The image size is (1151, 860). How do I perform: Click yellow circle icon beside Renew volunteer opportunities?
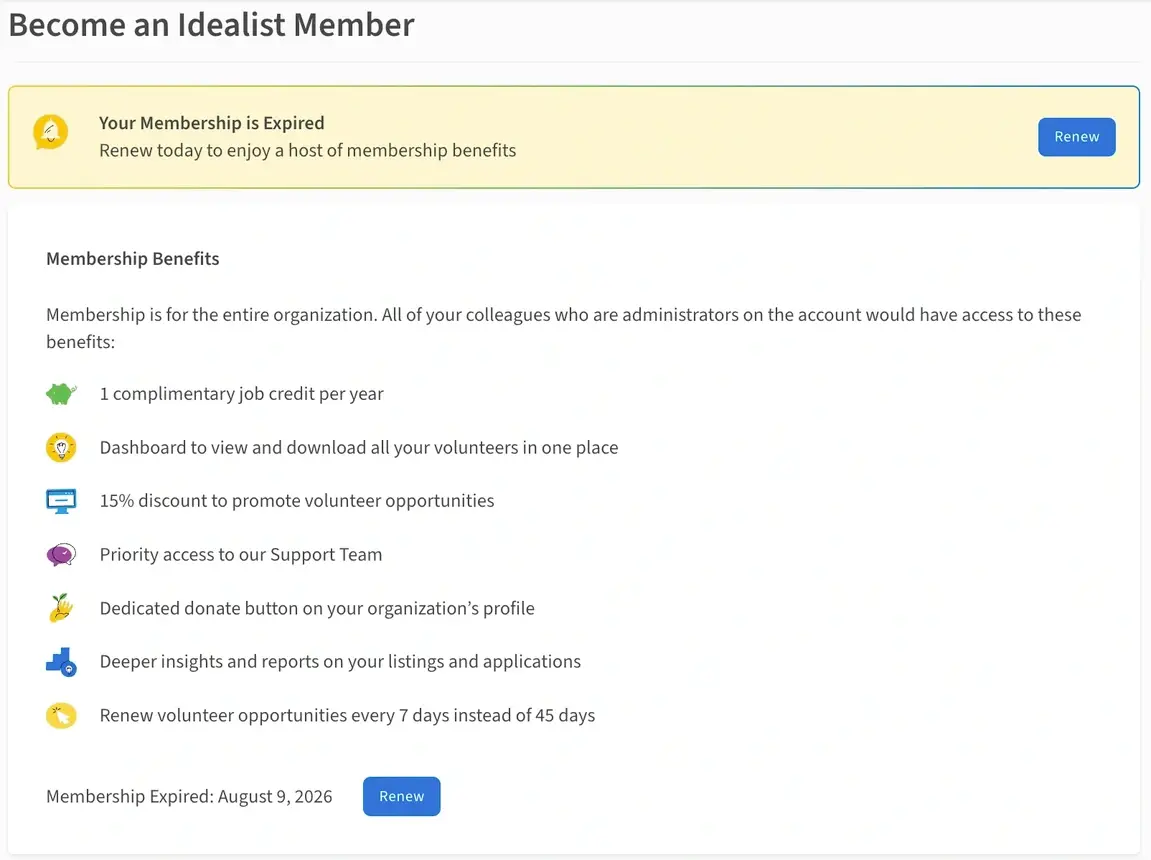[x=61, y=715]
